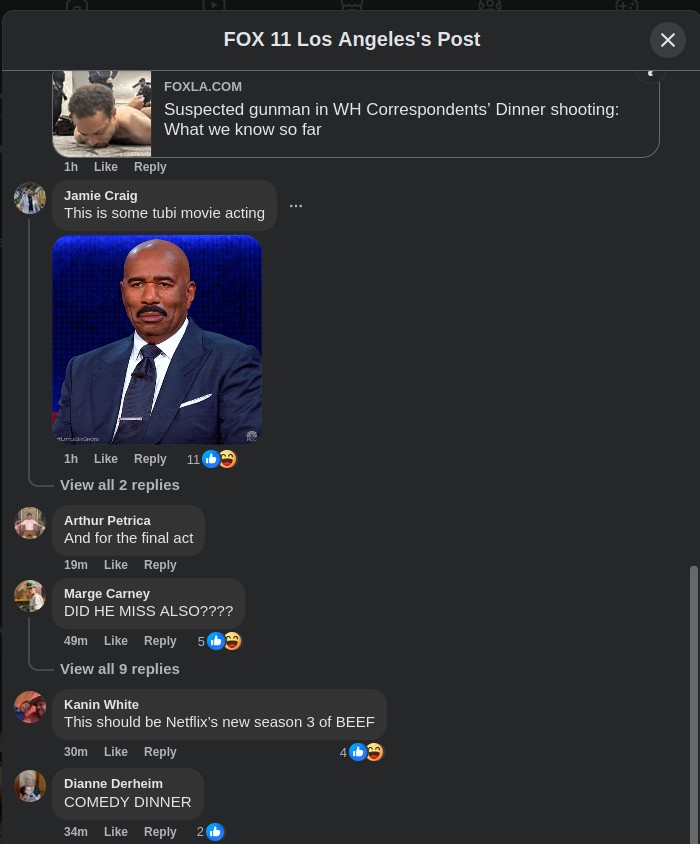The image size is (700, 844).
Task: Like Jamie Craig's tubi movie comment
Action: coord(106,459)
